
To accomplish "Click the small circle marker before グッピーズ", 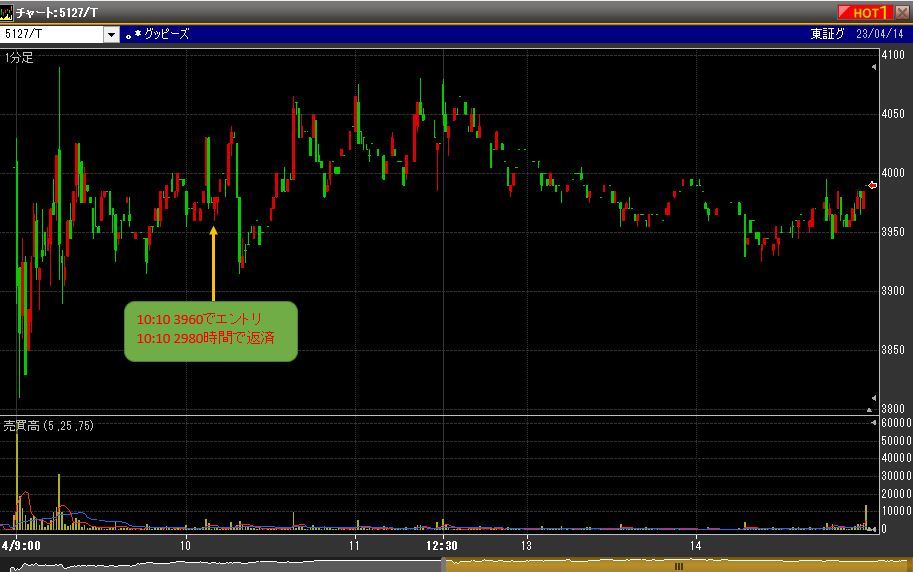I will coord(128,37).
